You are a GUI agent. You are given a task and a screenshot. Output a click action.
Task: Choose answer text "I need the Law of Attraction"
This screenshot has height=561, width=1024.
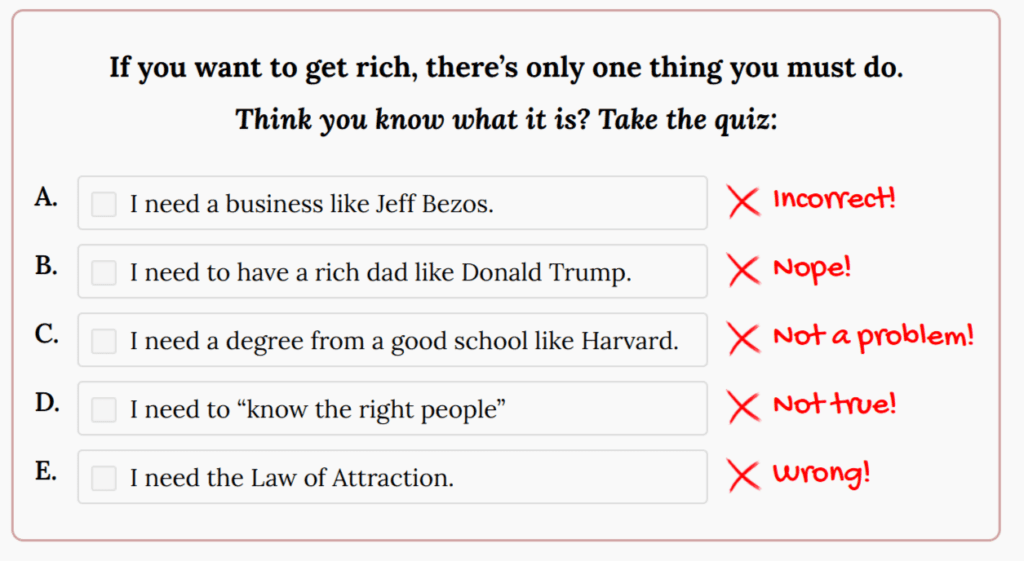click(x=292, y=478)
